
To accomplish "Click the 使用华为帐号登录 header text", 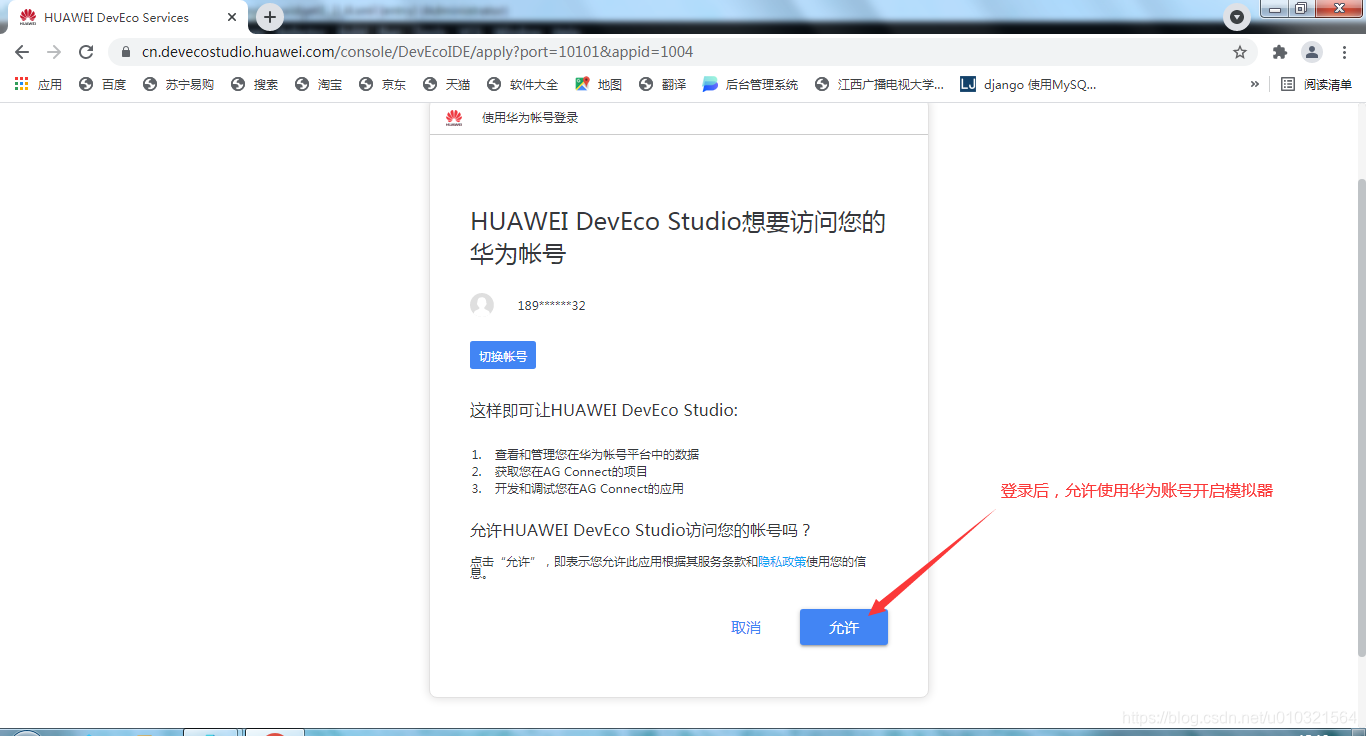I will point(530,118).
